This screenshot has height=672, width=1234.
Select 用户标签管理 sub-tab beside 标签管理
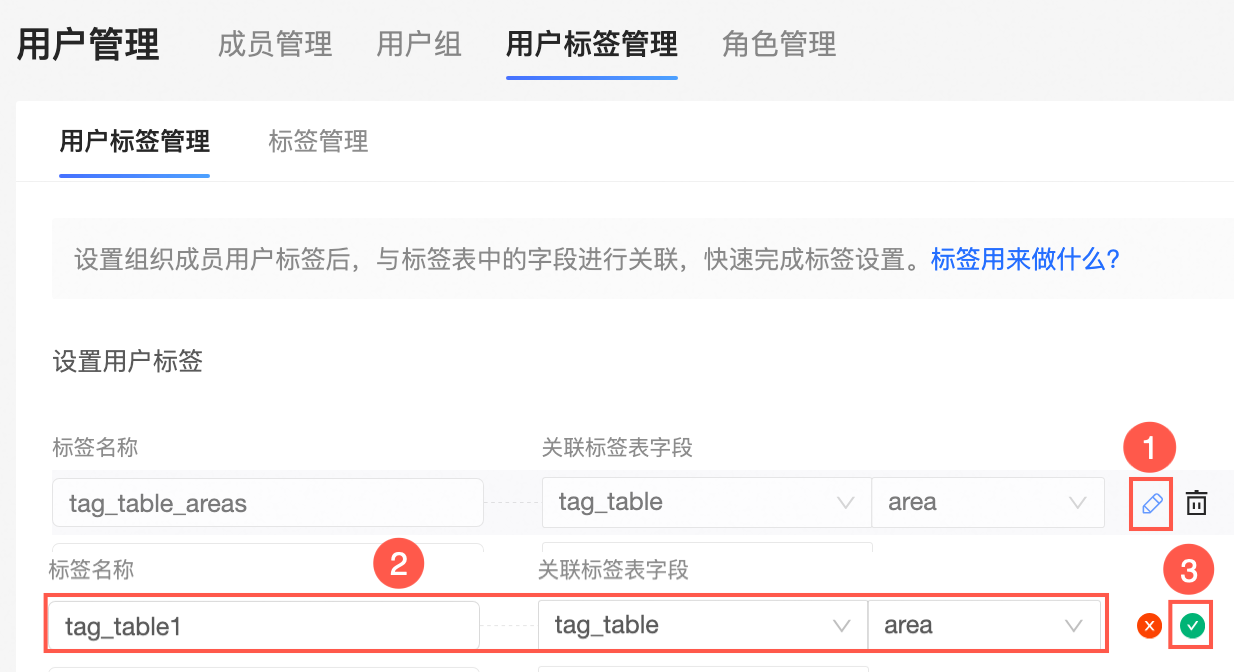135,142
